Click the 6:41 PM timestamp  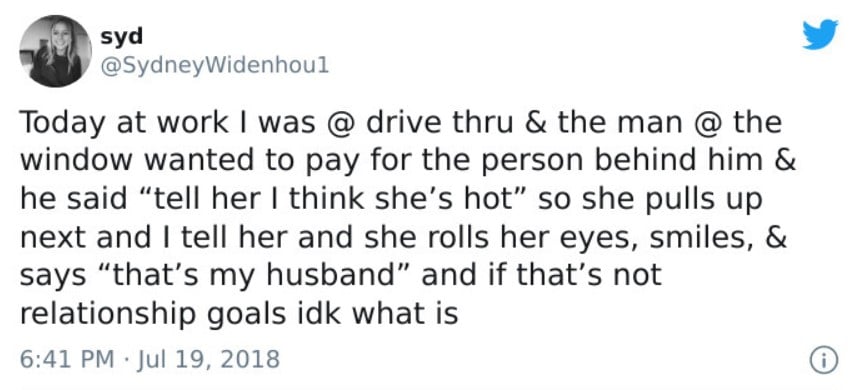(67, 359)
